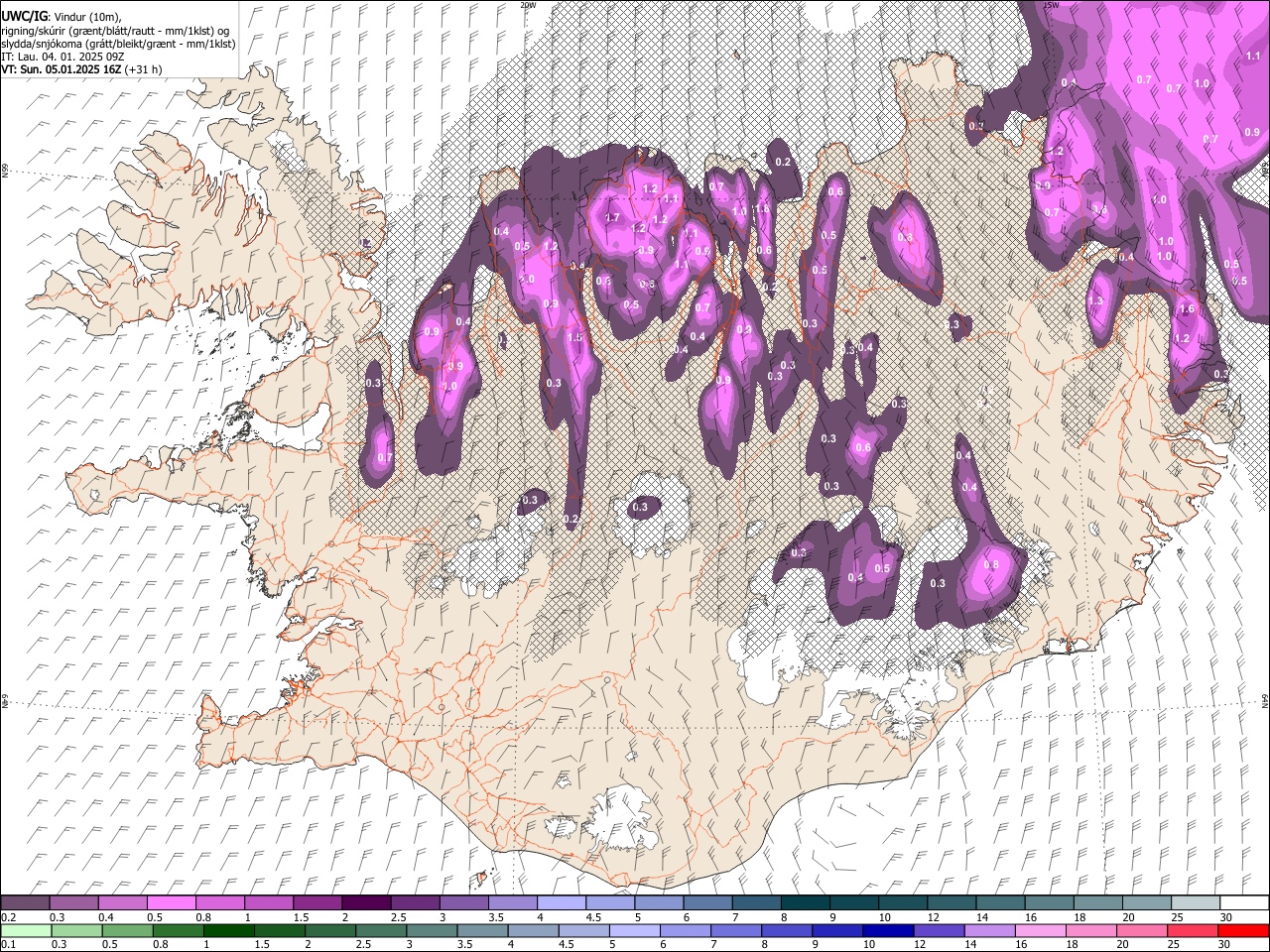
Task: Click the title text 'UWC/IG: Vindur (10m),'
Action: [62, 17]
